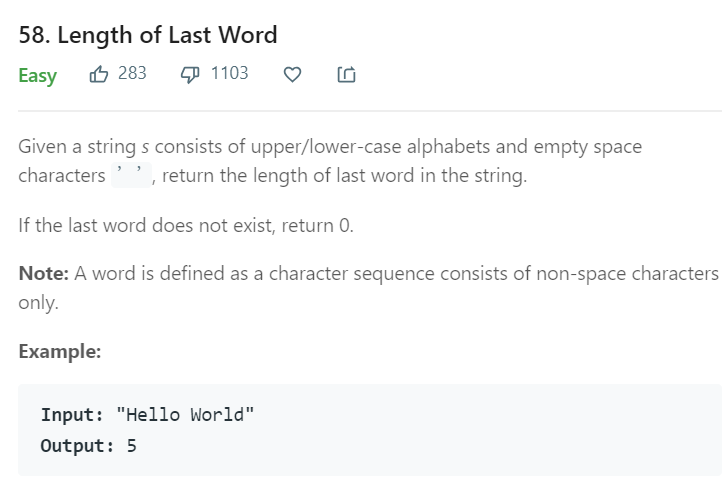Click the Input: label in the code block
Image resolution: width=723 pixels, height=484 pixels.
[72, 415]
